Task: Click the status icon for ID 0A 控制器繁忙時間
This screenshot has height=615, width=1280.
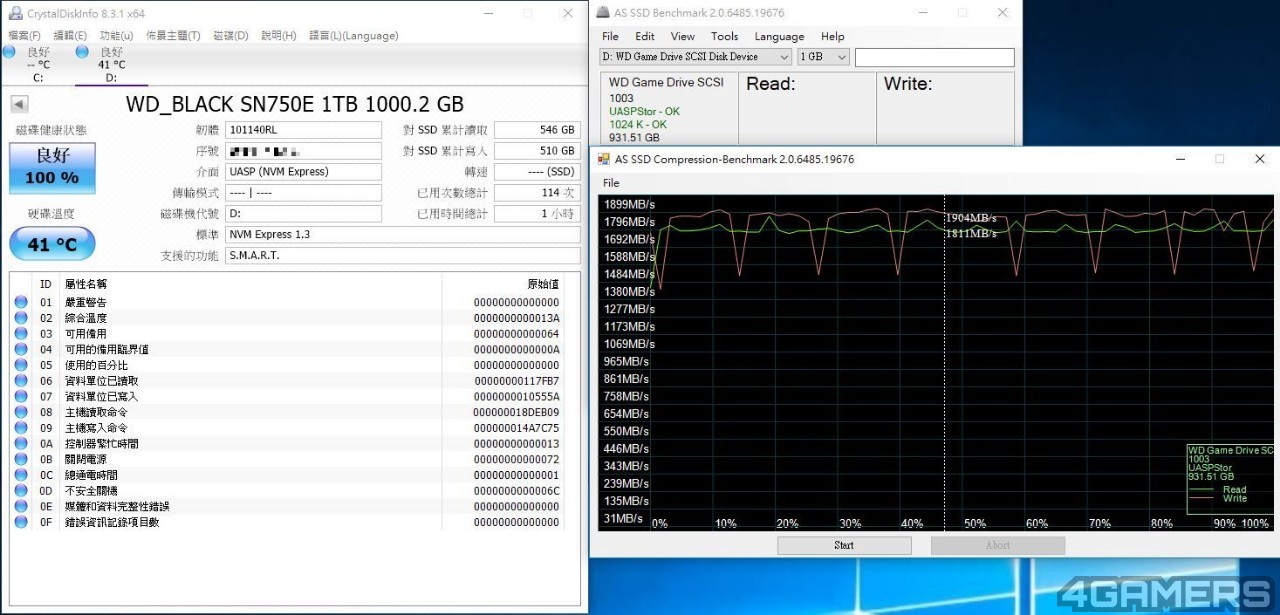Action: (21, 443)
